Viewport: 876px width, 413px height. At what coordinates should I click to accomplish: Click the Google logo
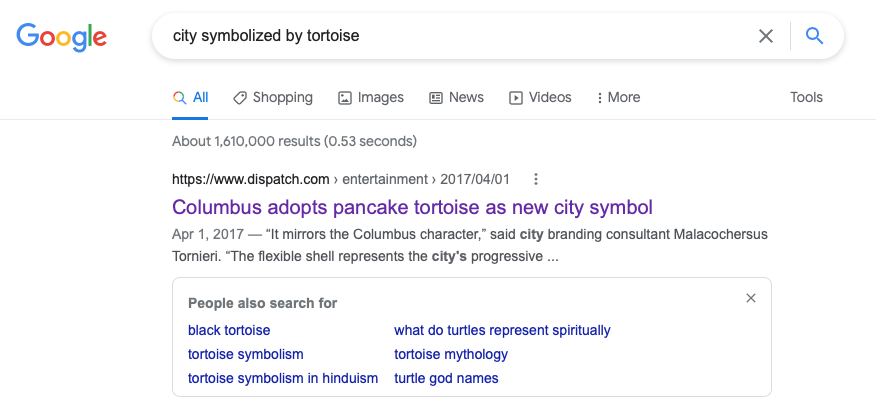61,37
